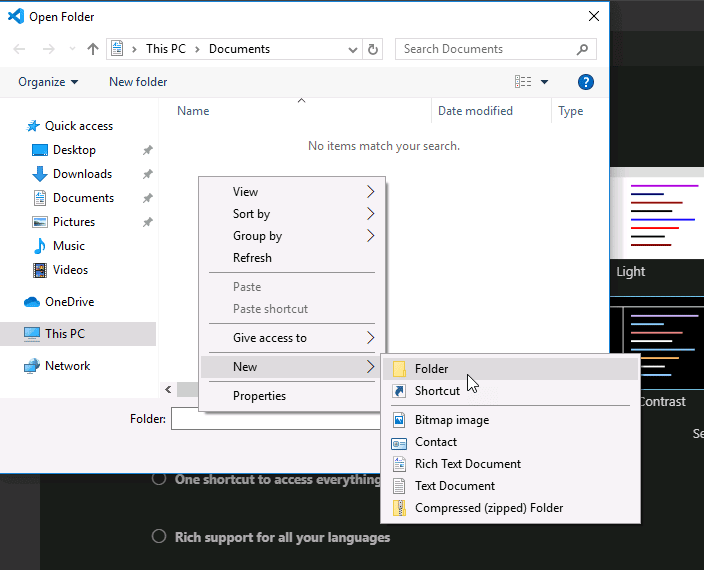Image resolution: width=704 pixels, height=570 pixels.
Task: Open Properties from the context menu
Action: pos(259,396)
